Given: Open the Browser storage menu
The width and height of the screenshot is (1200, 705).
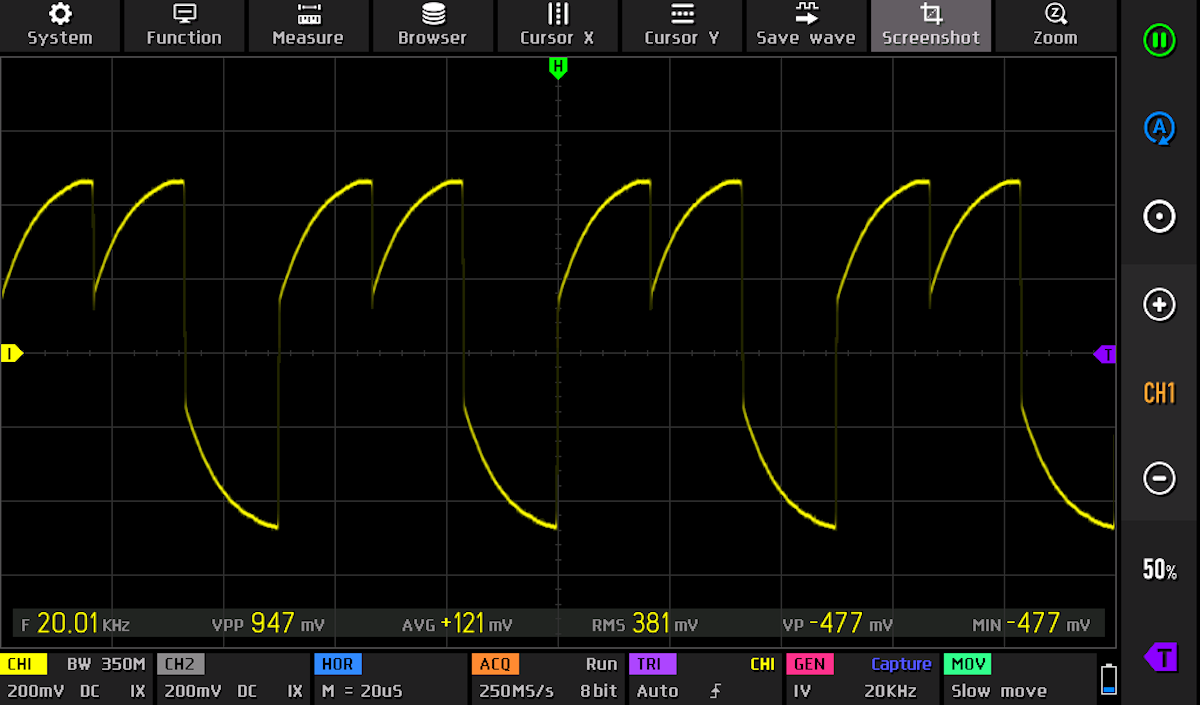Looking at the screenshot, I should tap(432, 25).
